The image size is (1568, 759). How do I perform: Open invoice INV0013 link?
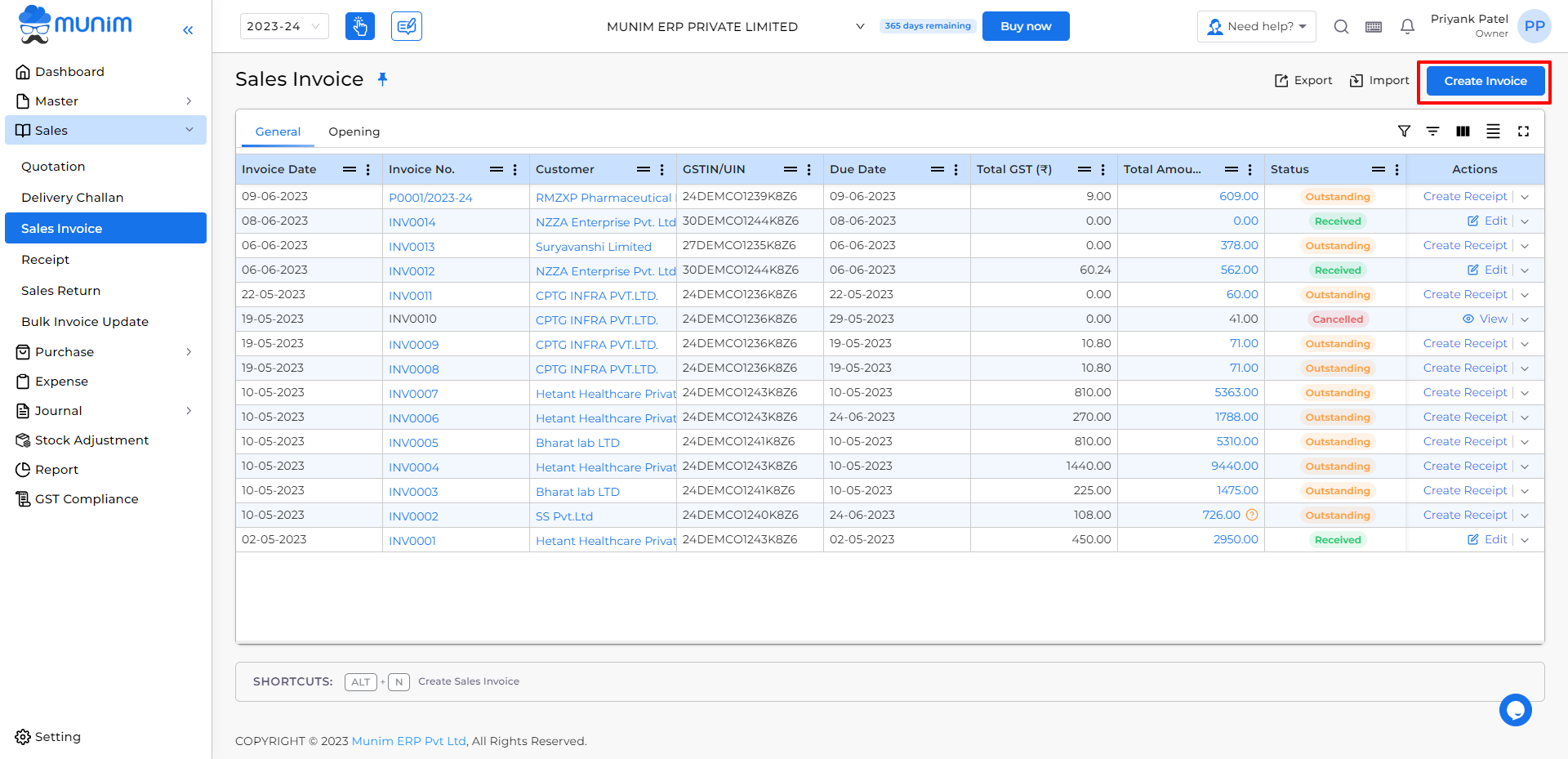coord(412,246)
